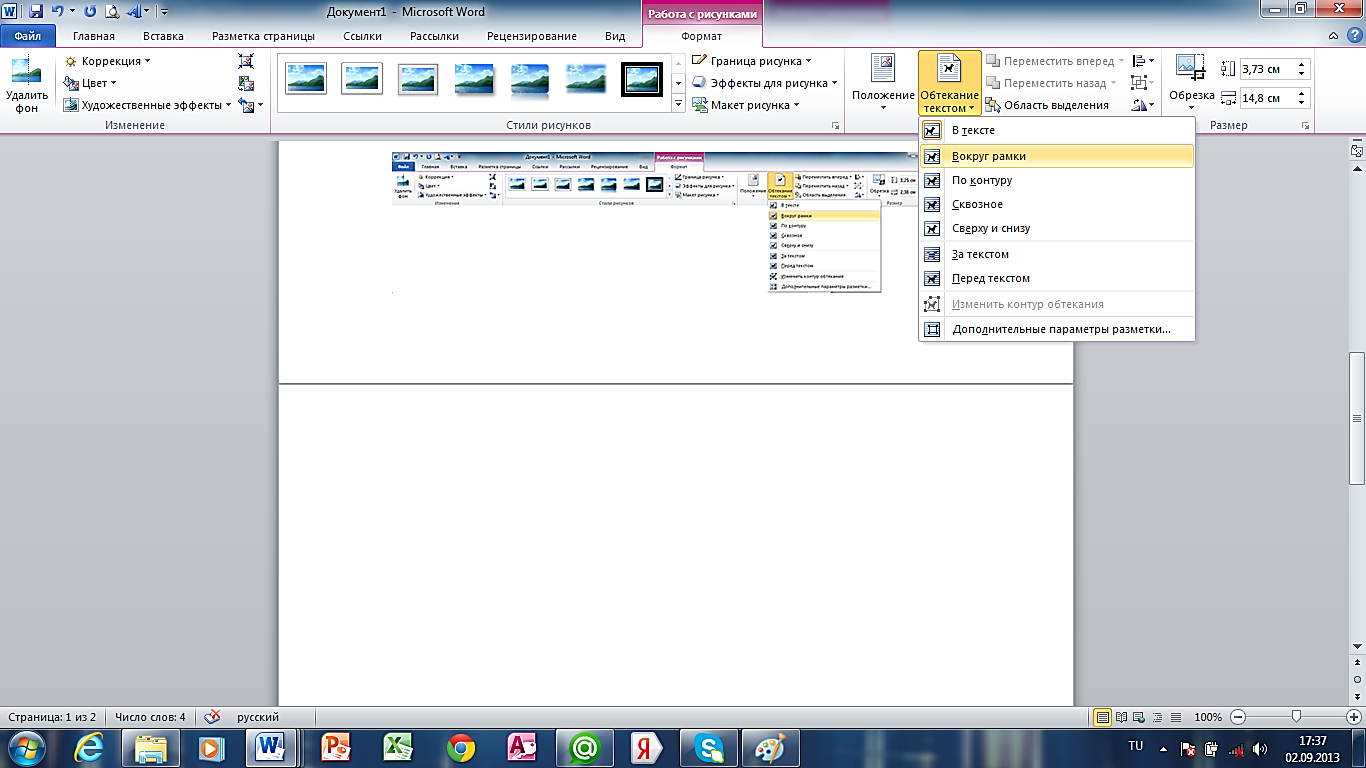Click the Redo icon in quick access toolbar
This screenshot has height=768, width=1366.
(89, 12)
